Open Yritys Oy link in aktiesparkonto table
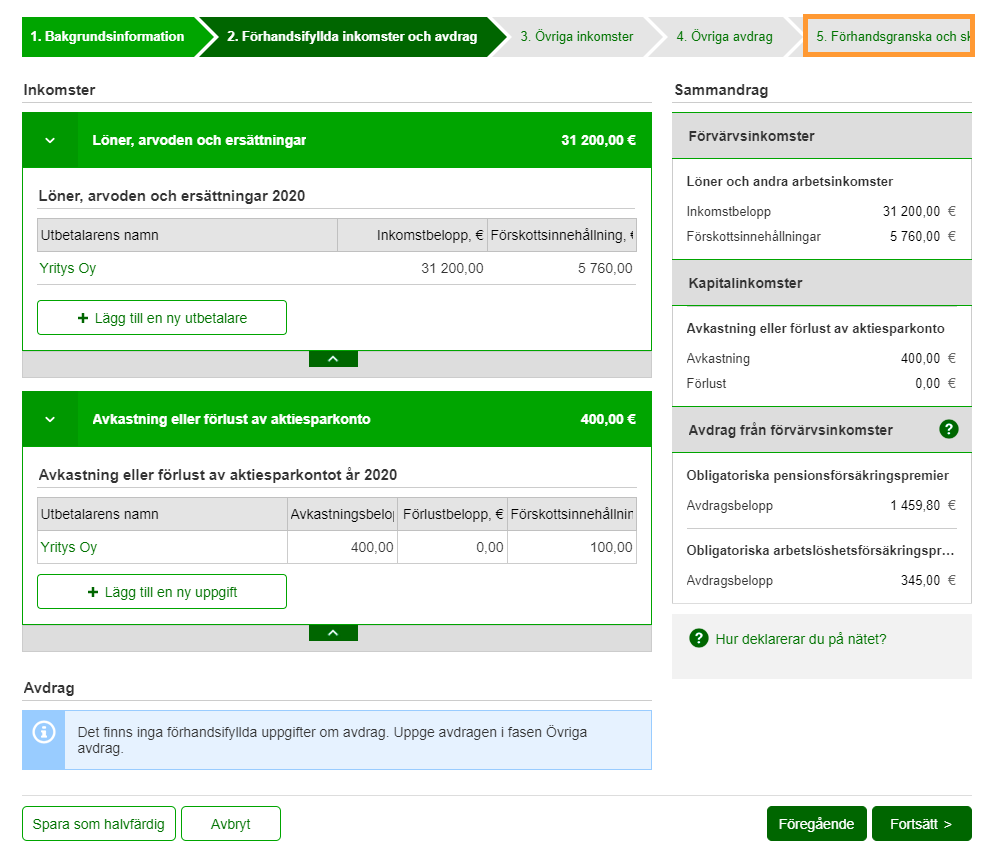Screen dimensions: 996x848 click(x=68, y=547)
